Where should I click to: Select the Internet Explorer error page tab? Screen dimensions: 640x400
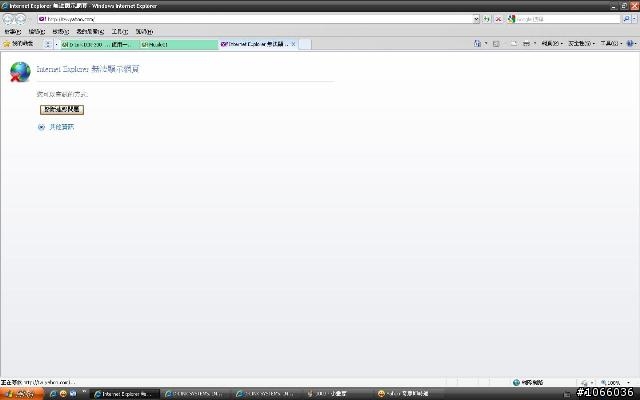(255, 44)
